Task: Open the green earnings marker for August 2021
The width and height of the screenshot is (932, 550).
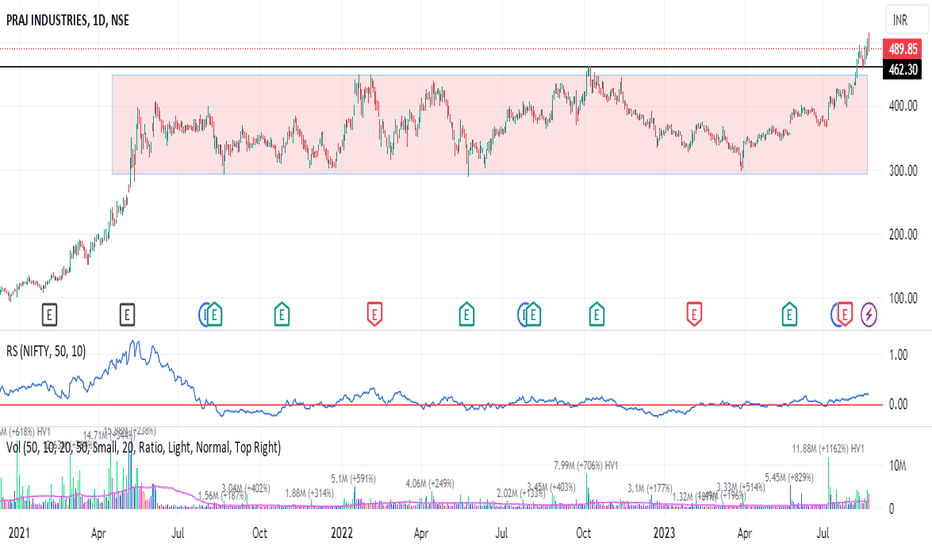Action: pyautogui.click(x=215, y=315)
